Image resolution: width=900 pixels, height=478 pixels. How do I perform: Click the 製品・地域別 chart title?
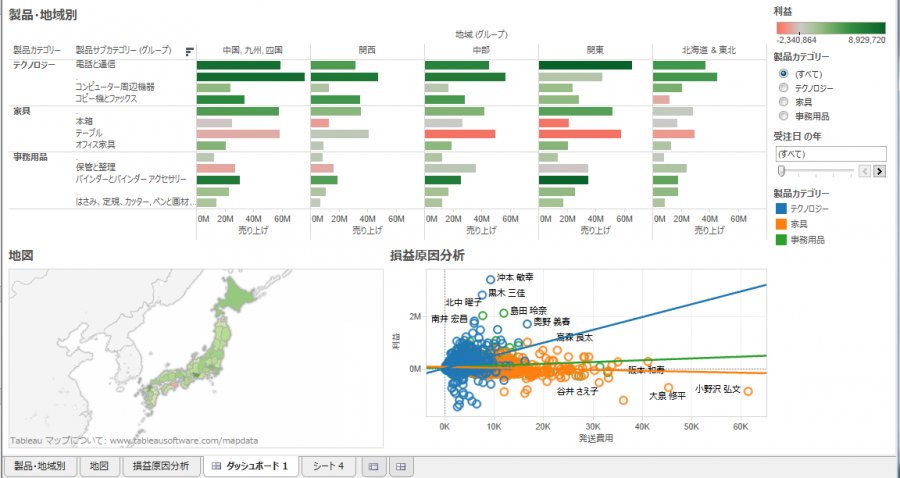(42, 15)
